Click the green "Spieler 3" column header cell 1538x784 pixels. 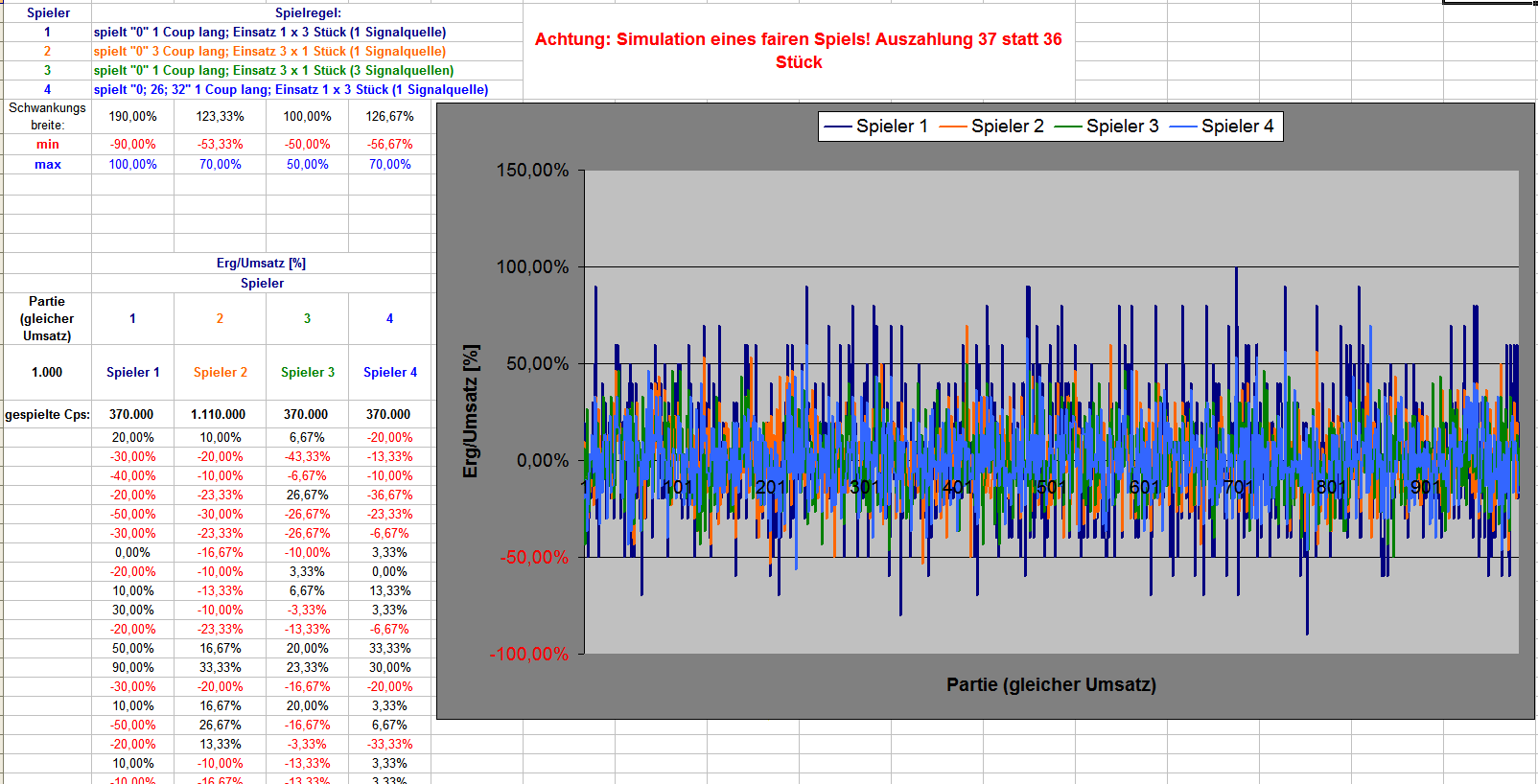pos(307,372)
